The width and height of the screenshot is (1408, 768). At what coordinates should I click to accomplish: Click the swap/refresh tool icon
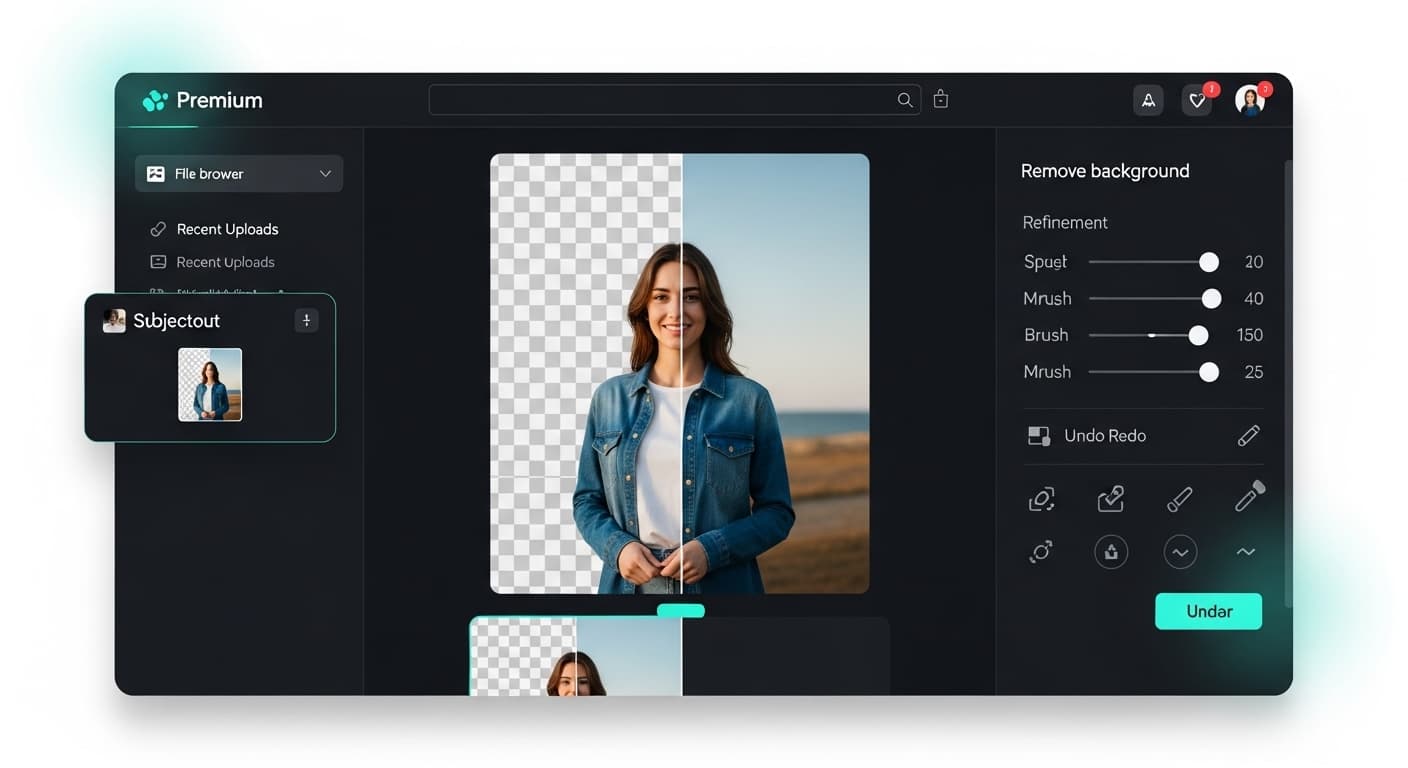coord(1041,551)
